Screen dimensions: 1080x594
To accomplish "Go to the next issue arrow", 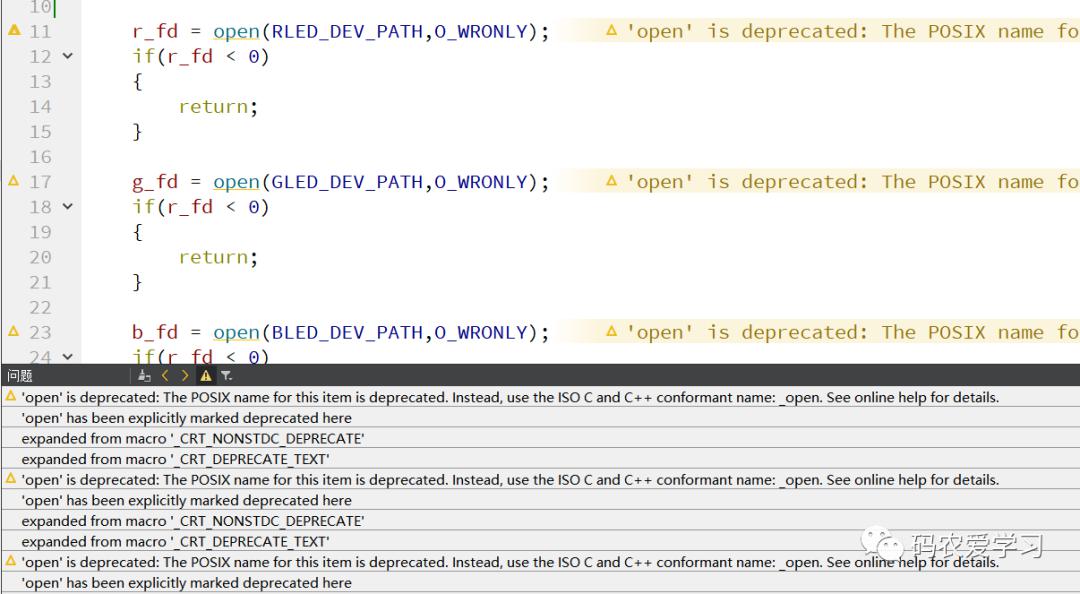I will point(185,376).
